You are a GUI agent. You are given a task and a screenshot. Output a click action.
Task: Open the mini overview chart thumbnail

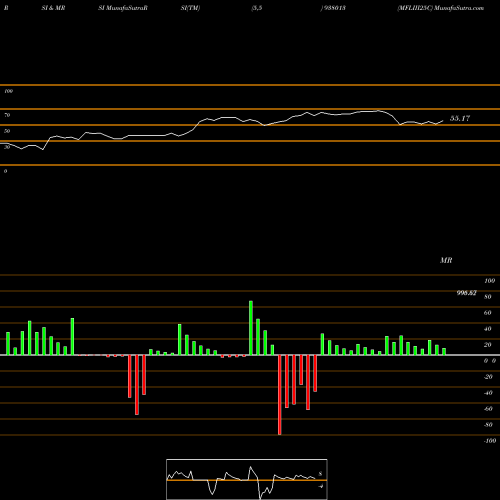pos(247,479)
